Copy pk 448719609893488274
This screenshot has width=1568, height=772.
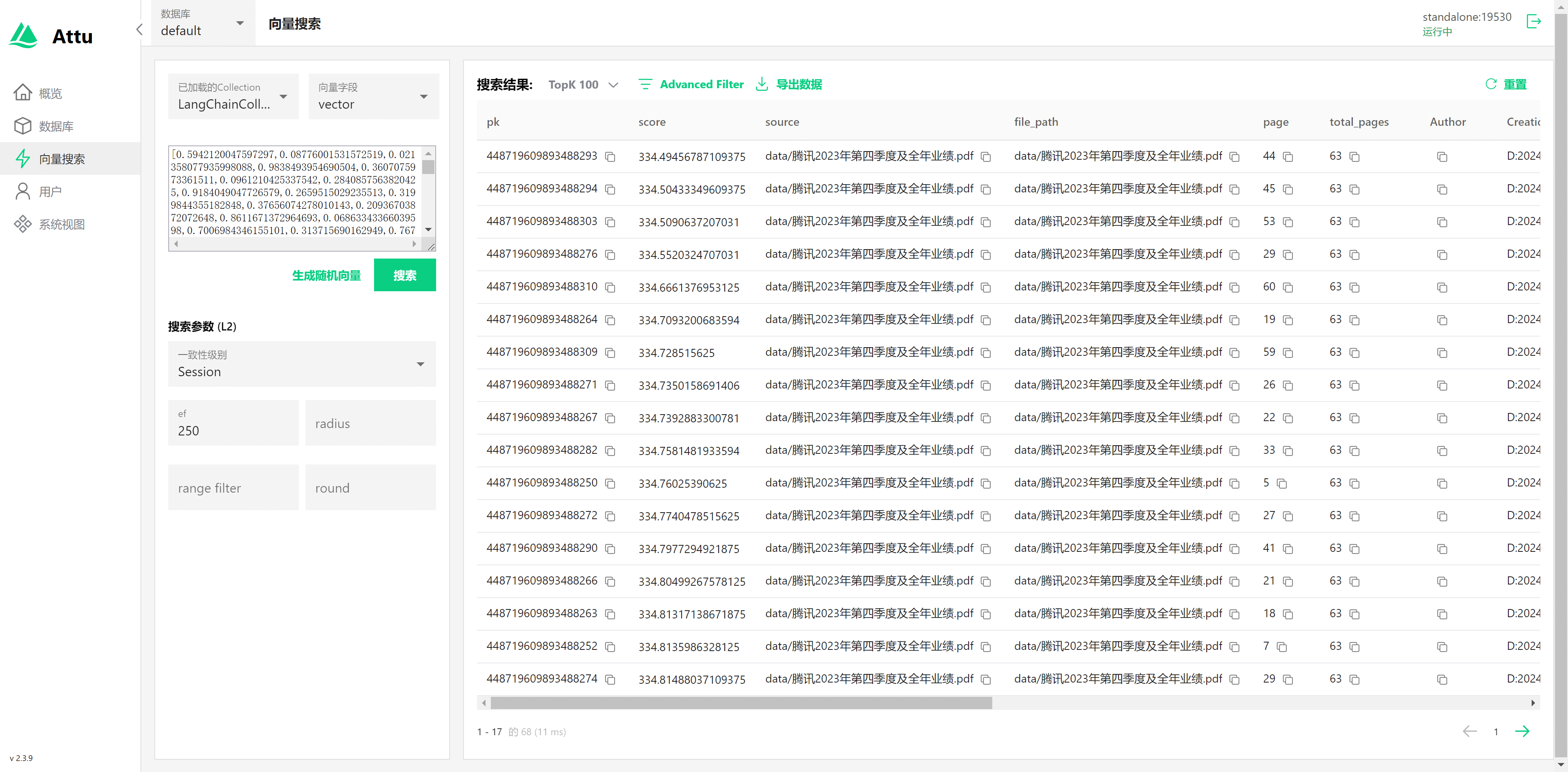coord(610,680)
